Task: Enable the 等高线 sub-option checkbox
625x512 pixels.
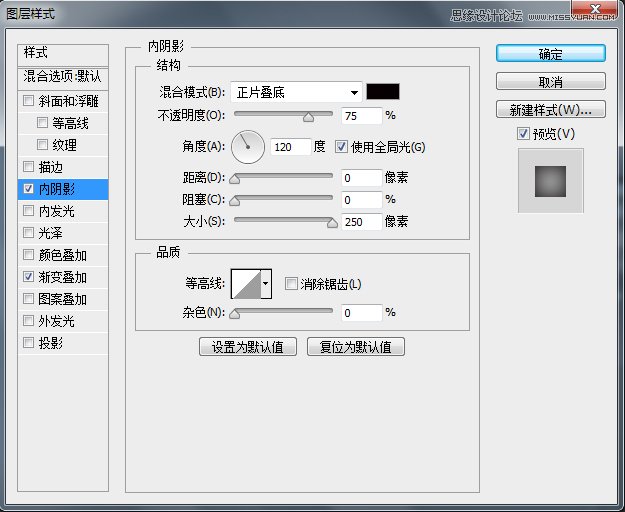Action: pyautogui.click(x=42, y=122)
